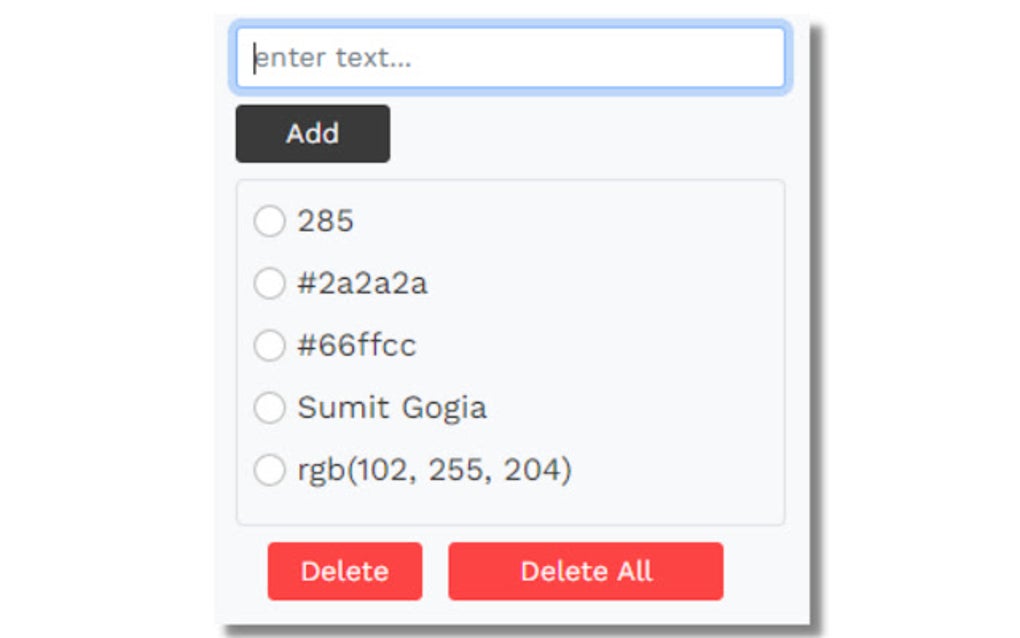Screen dimensions: 1020x638
Task: Click the '#2a2a2a' item text
Action: 362,284
